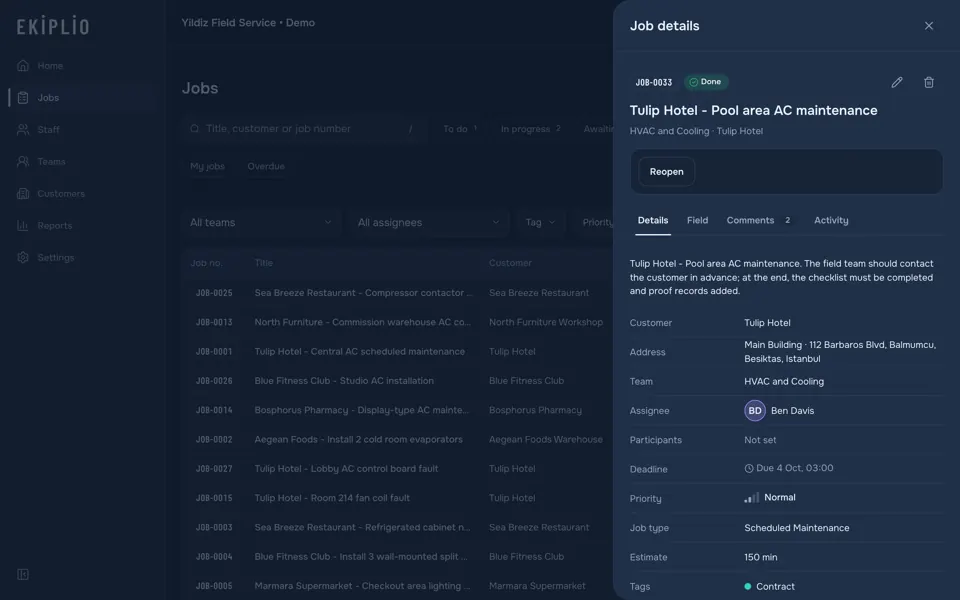Click the green Contract tag dot

coord(748,587)
